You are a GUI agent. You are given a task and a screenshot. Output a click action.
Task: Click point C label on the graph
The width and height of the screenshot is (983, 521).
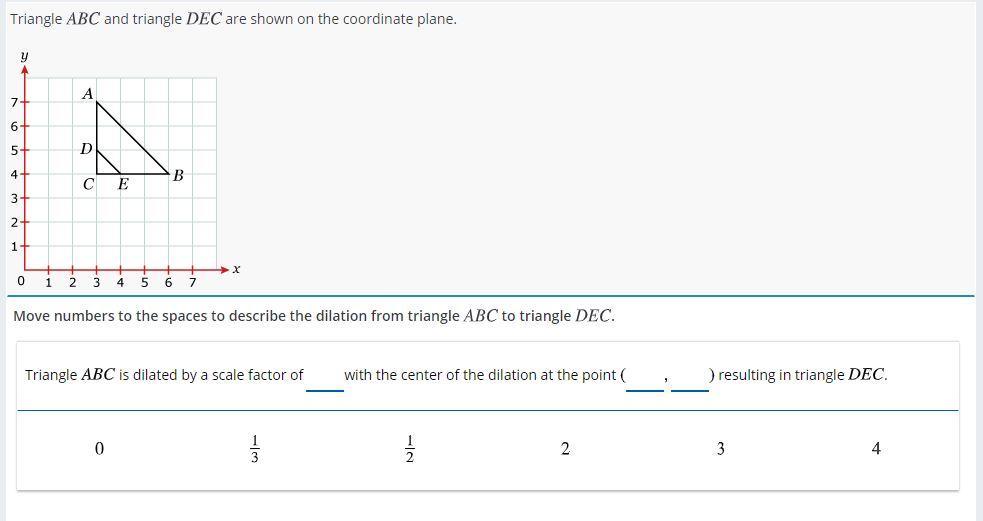(89, 184)
